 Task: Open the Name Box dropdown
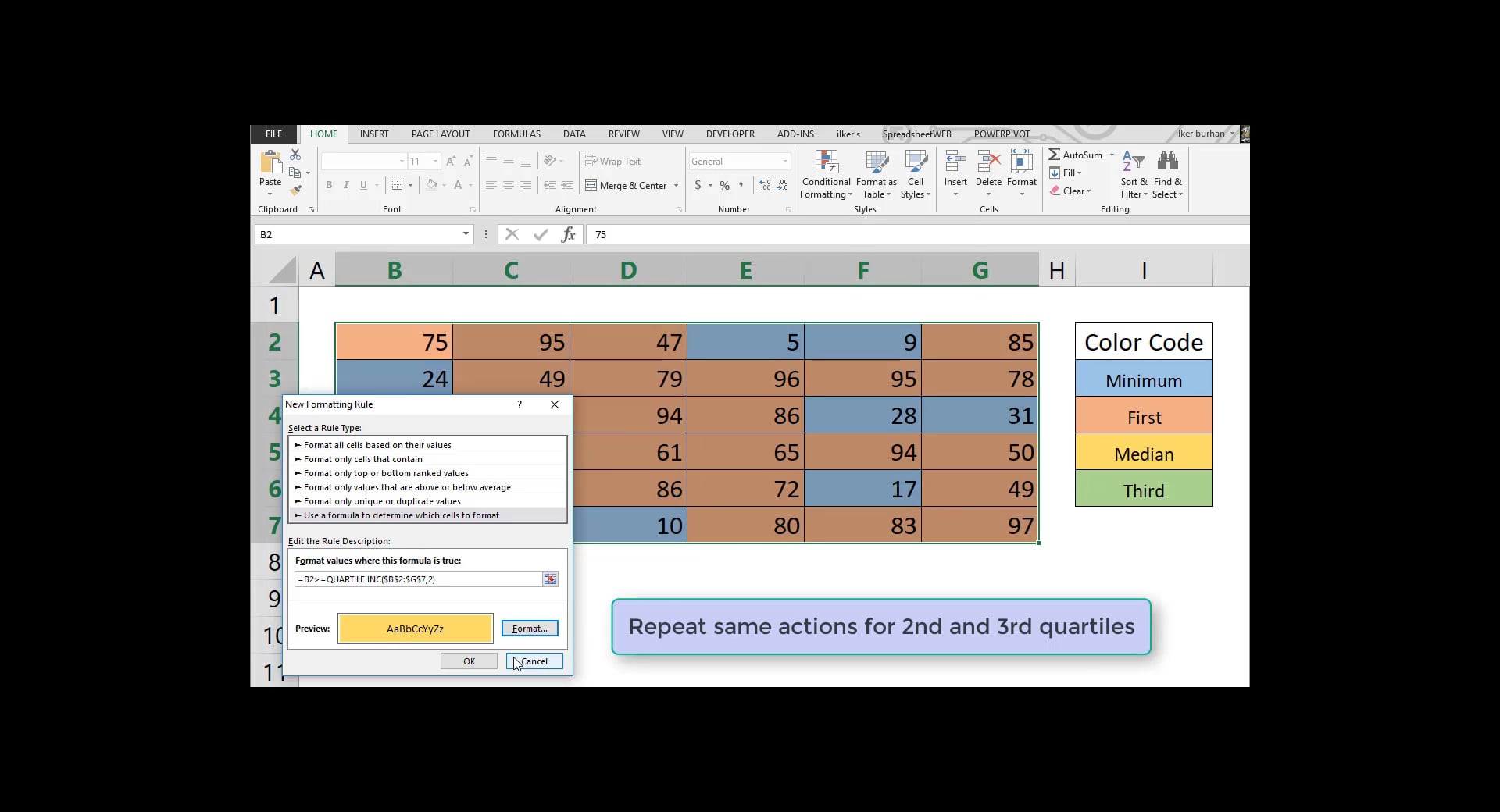(465, 234)
